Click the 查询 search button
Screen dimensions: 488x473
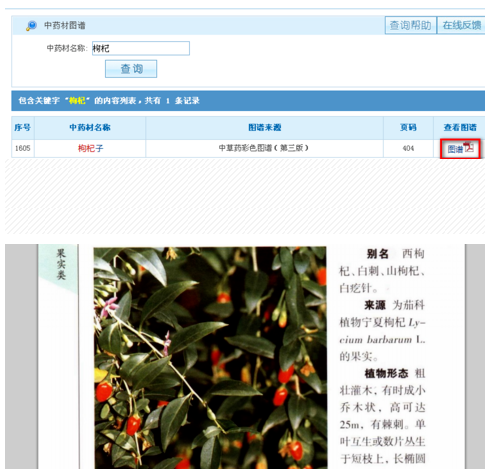[x=131, y=69]
